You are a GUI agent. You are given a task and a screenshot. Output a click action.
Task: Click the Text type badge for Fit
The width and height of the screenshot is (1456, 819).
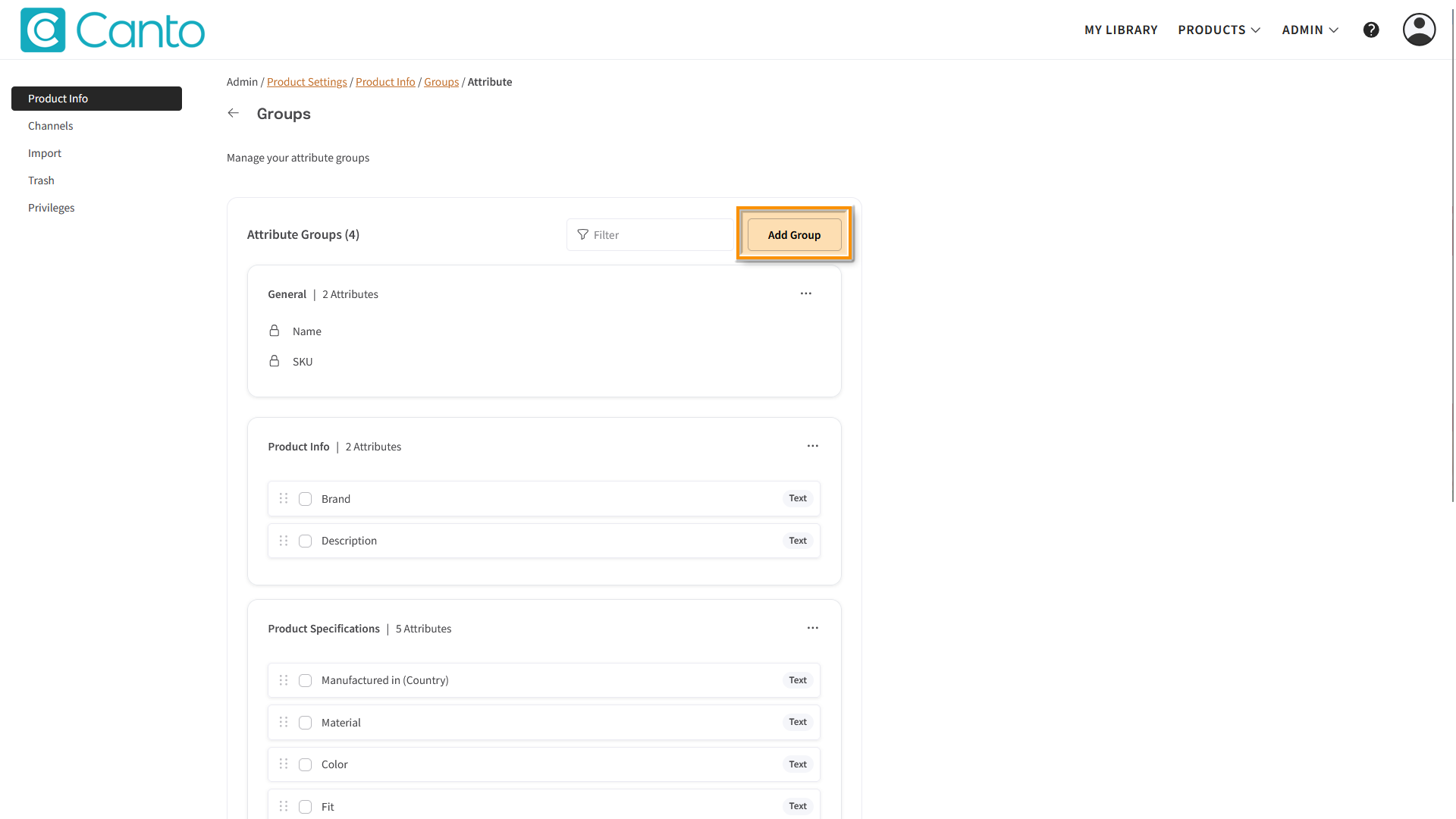point(798,806)
